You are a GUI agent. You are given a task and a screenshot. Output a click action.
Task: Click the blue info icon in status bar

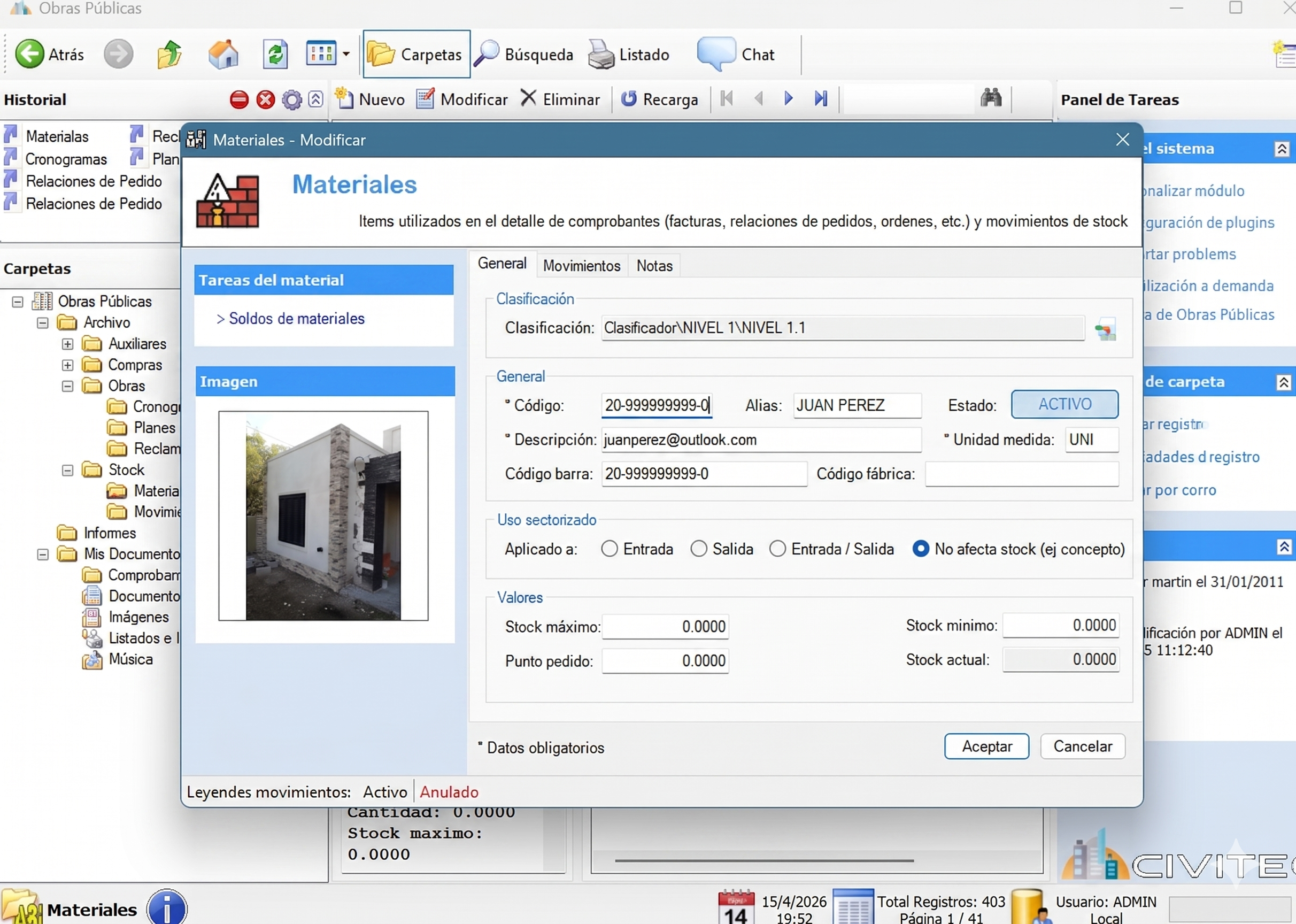pyautogui.click(x=167, y=907)
